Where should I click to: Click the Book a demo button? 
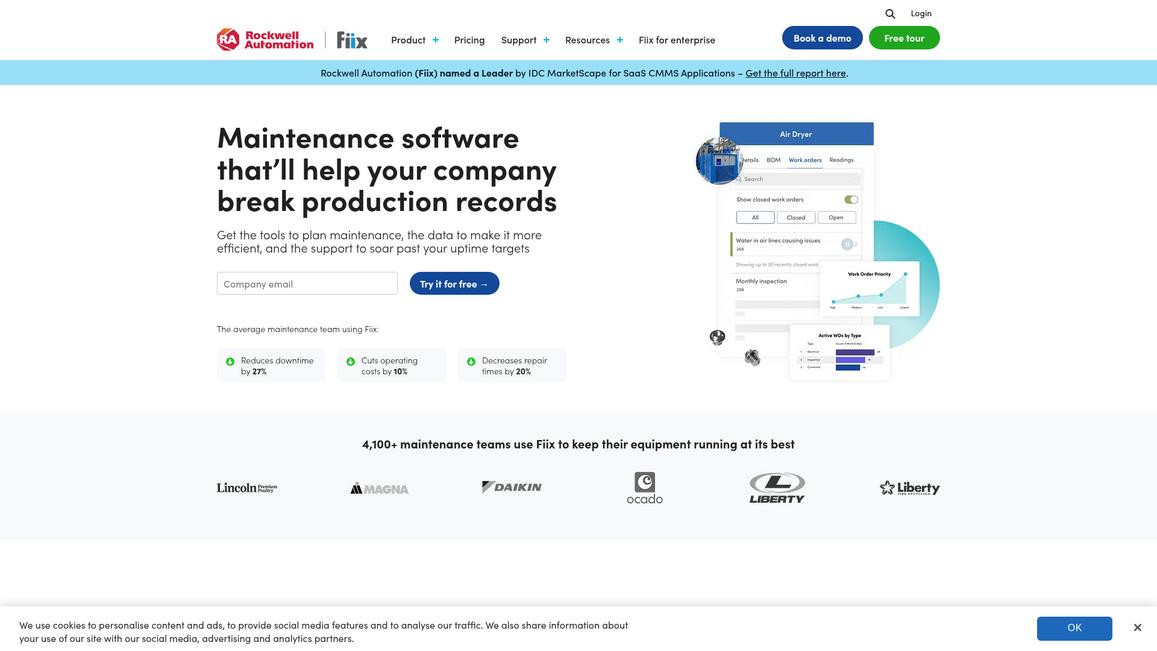click(x=822, y=38)
